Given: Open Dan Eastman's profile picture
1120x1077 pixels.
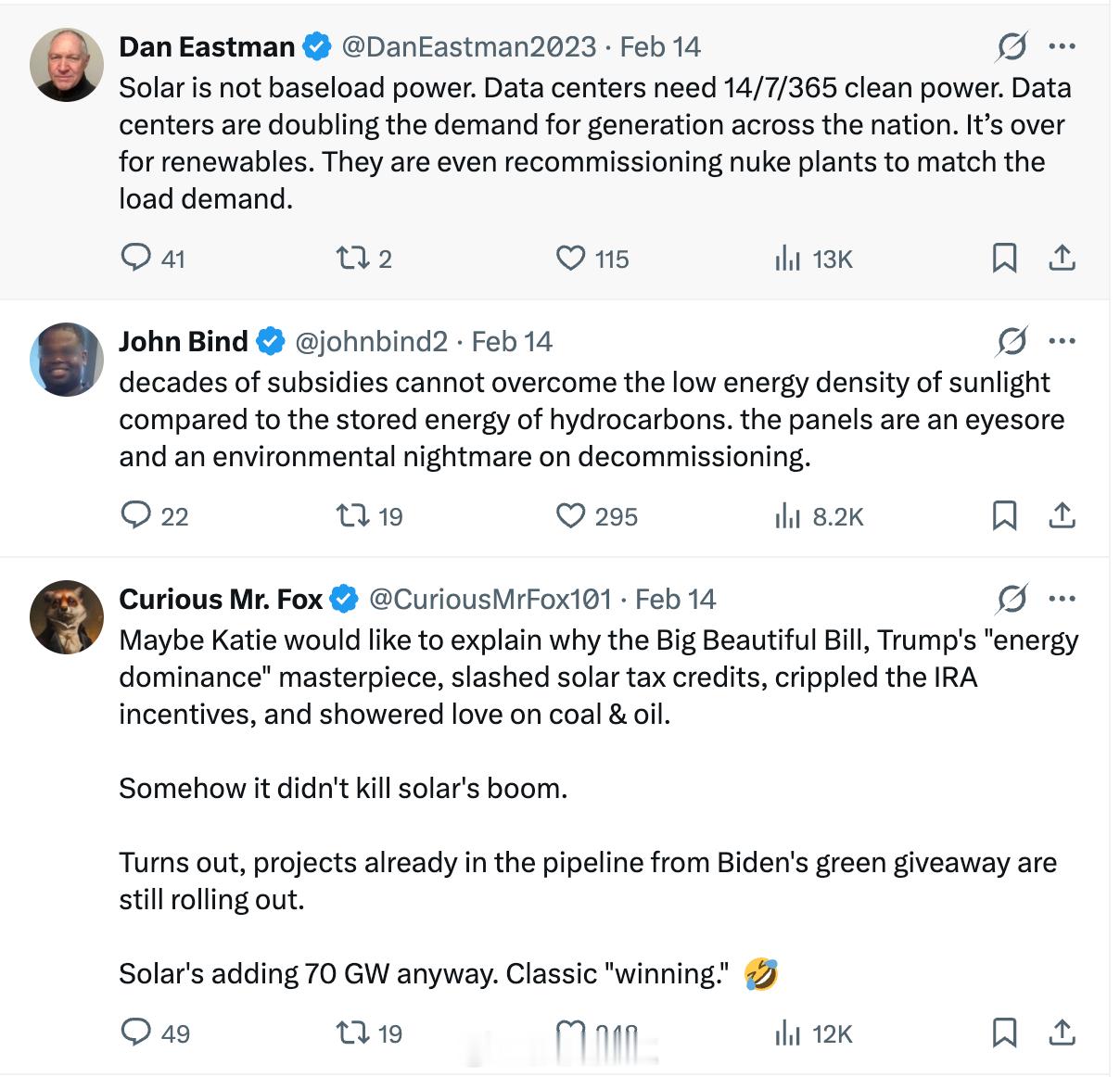Looking at the screenshot, I should click(66, 64).
